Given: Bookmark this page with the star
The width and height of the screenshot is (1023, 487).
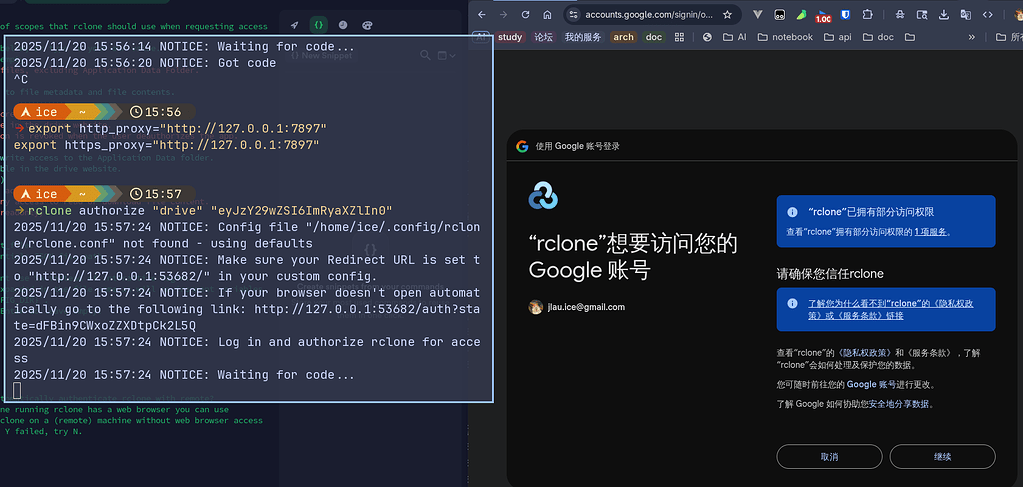Looking at the screenshot, I should coord(727,14).
